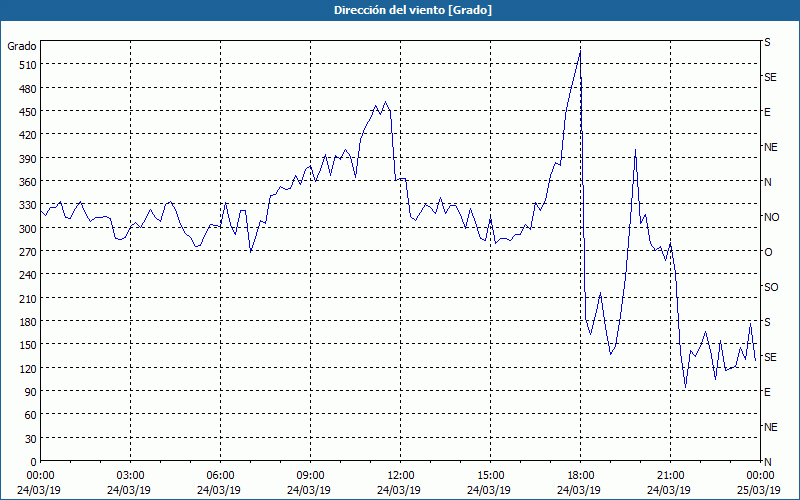800x500 pixels.
Task: Select the 'Grado' axis unit label
Action: [x=22, y=46]
